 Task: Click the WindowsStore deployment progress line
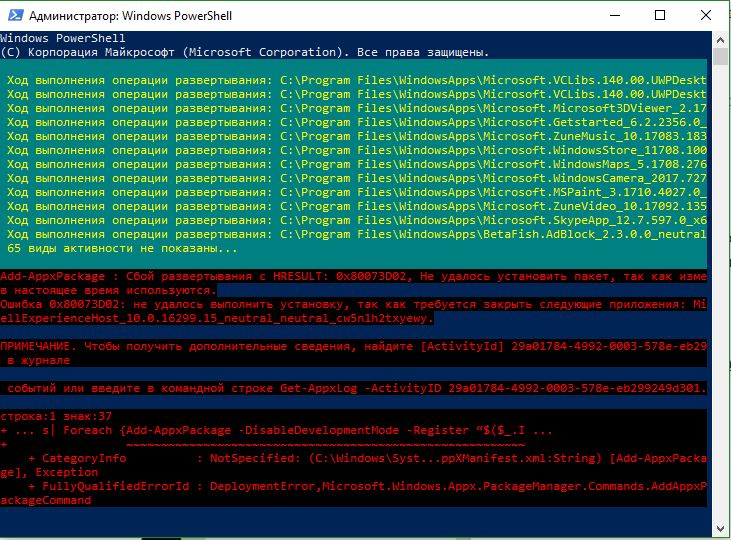pyautogui.click(x=357, y=150)
